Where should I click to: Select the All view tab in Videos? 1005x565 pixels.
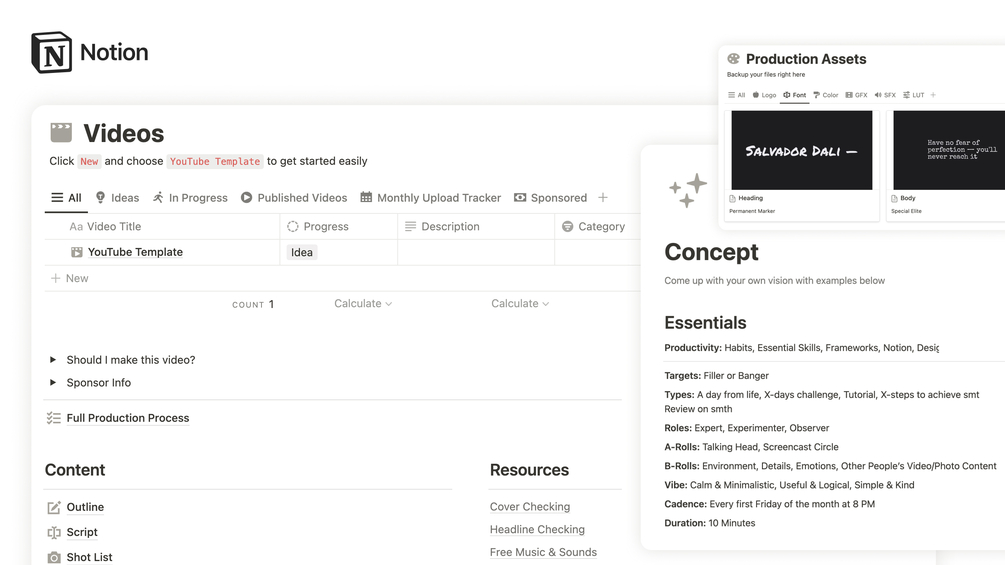pyautogui.click(x=67, y=198)
